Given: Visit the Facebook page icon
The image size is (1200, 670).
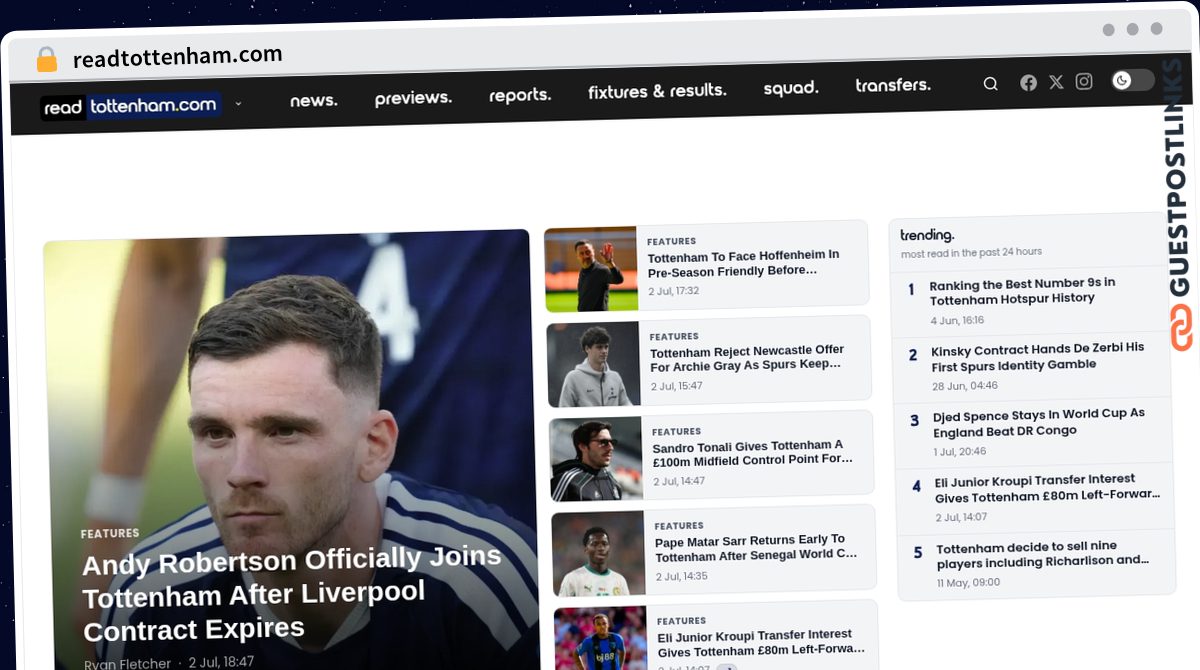Looking at the screenshot, I should tap(1028, 83).
